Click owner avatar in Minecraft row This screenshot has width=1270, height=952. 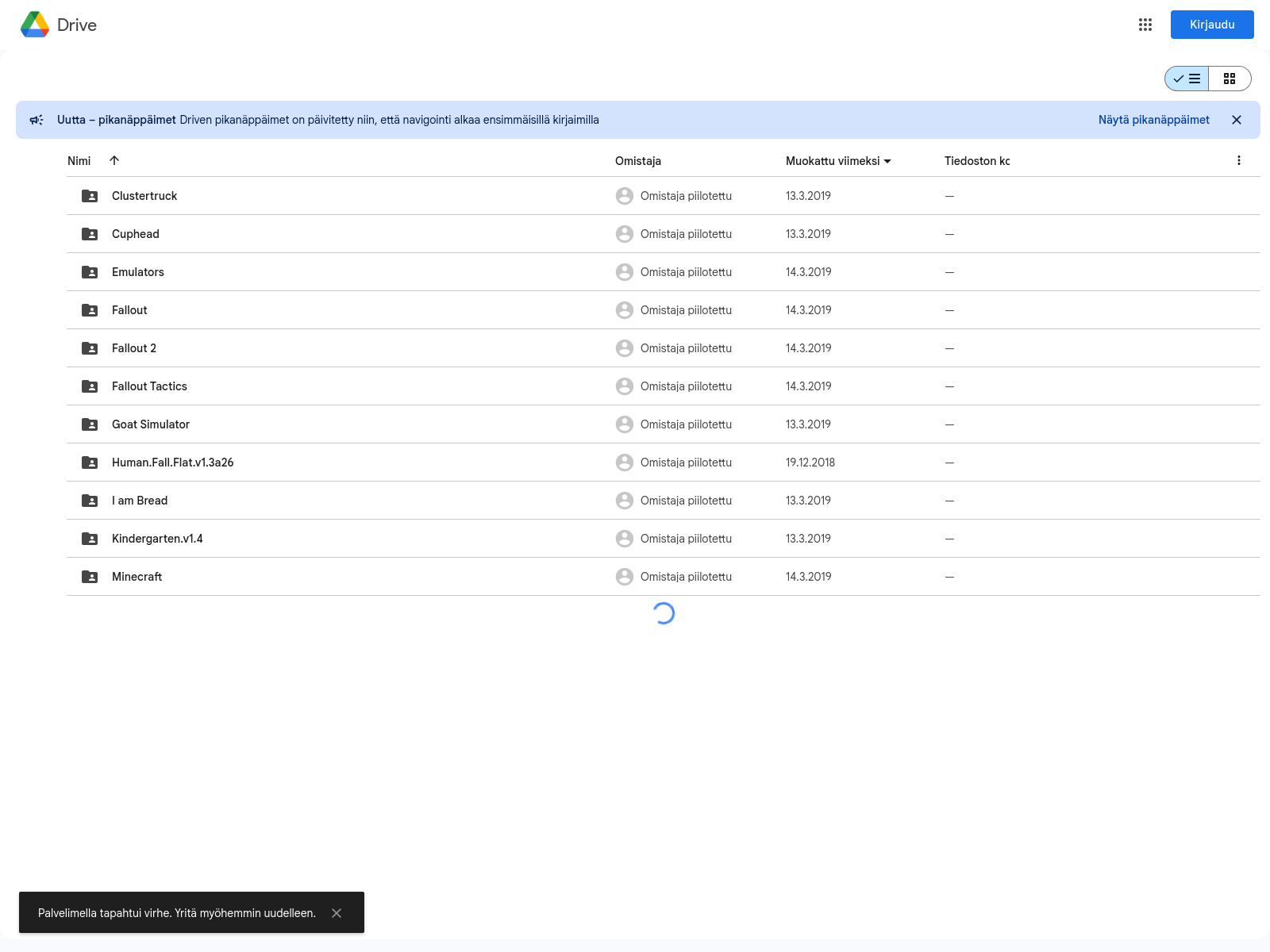(625, 577)
